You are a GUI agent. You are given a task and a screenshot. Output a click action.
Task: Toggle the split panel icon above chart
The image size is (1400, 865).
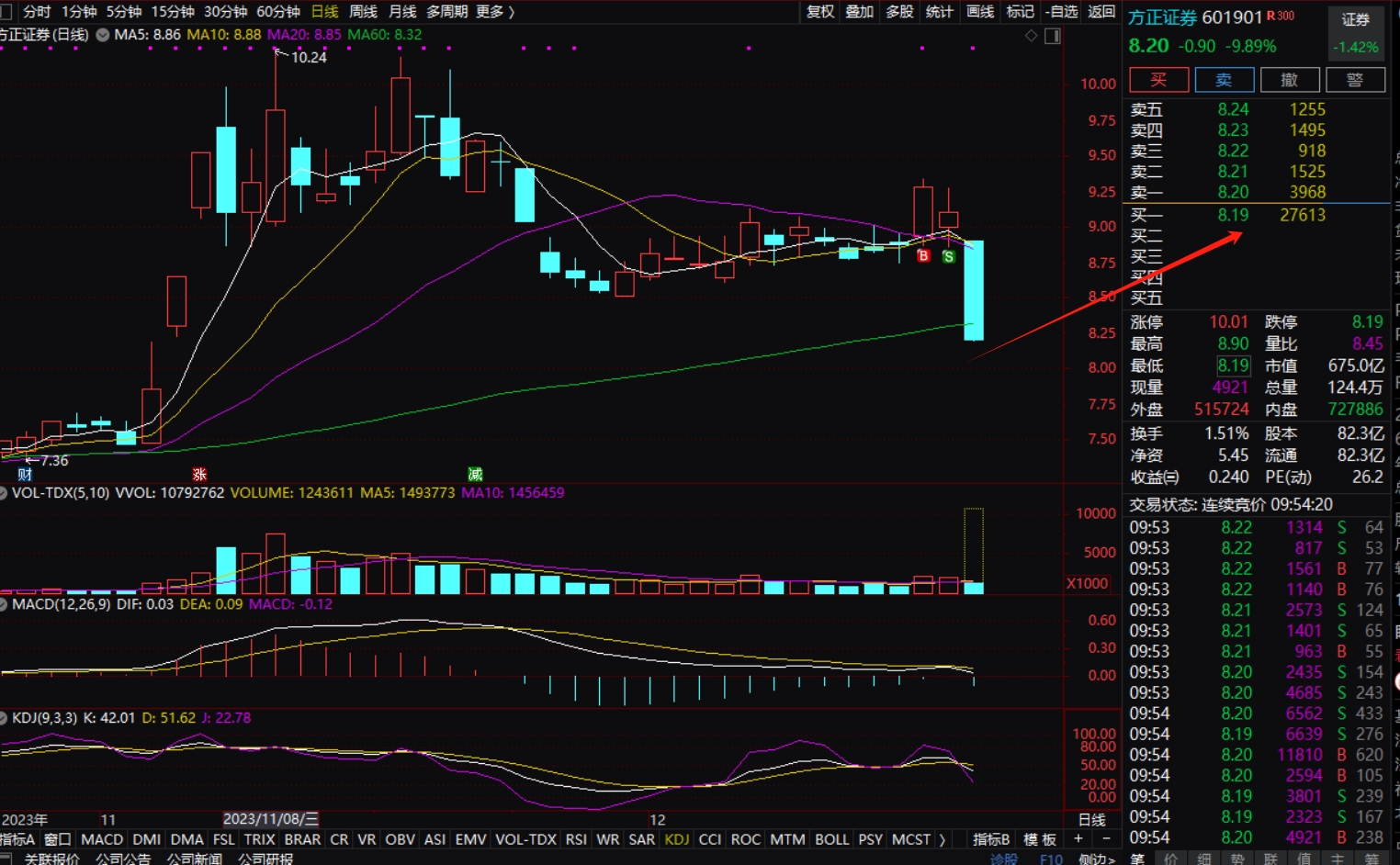[1053, 36]
